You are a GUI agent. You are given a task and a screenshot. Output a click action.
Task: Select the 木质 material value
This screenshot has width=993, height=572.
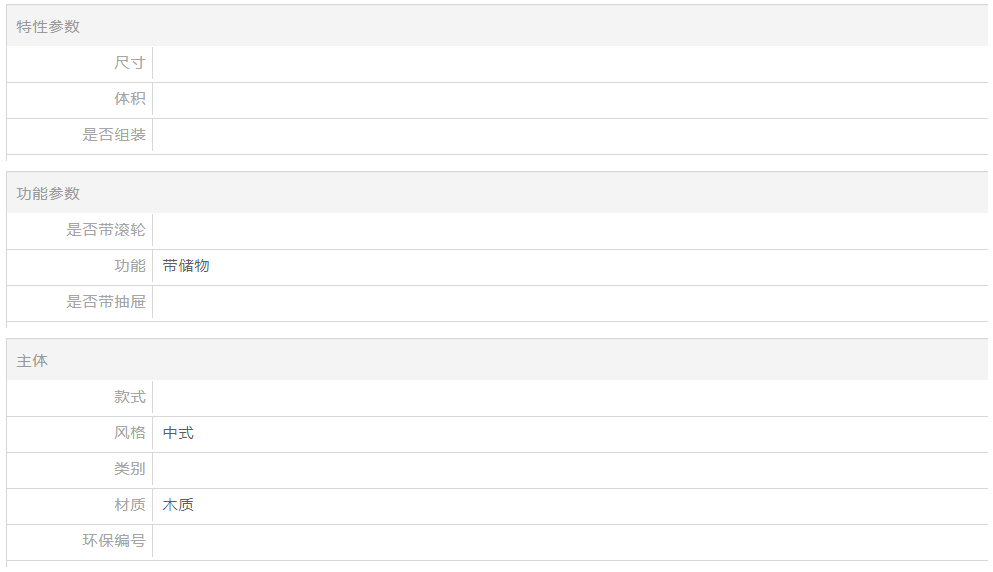(178, 505)
